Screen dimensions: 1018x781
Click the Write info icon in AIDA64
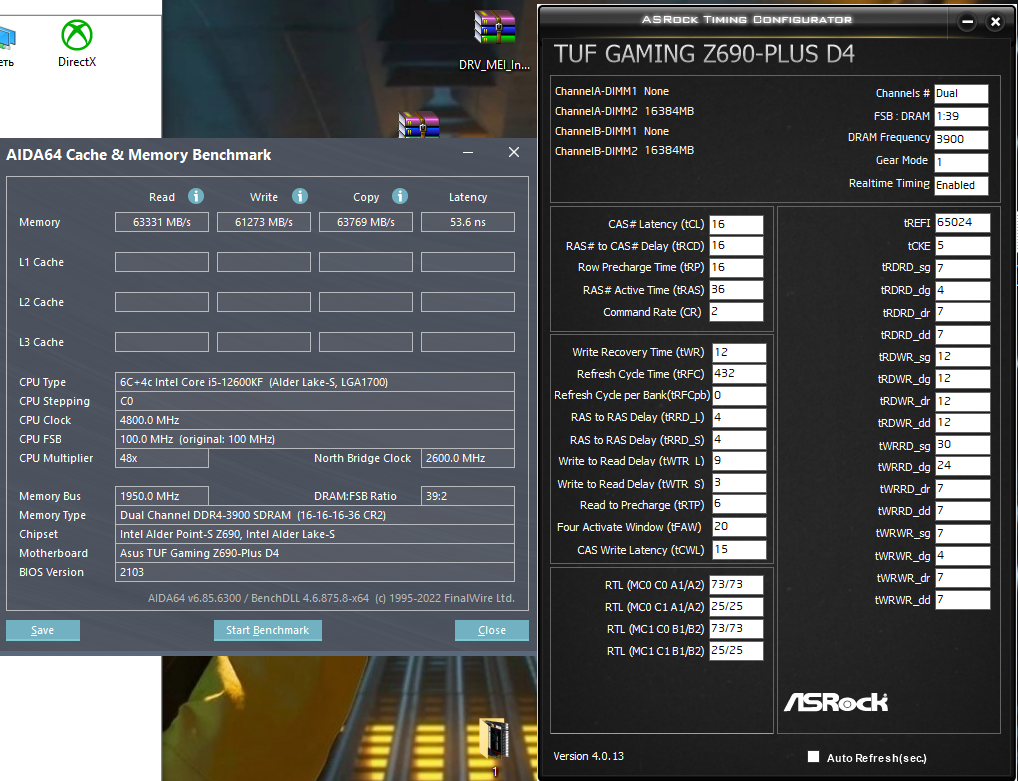[299, 196]
